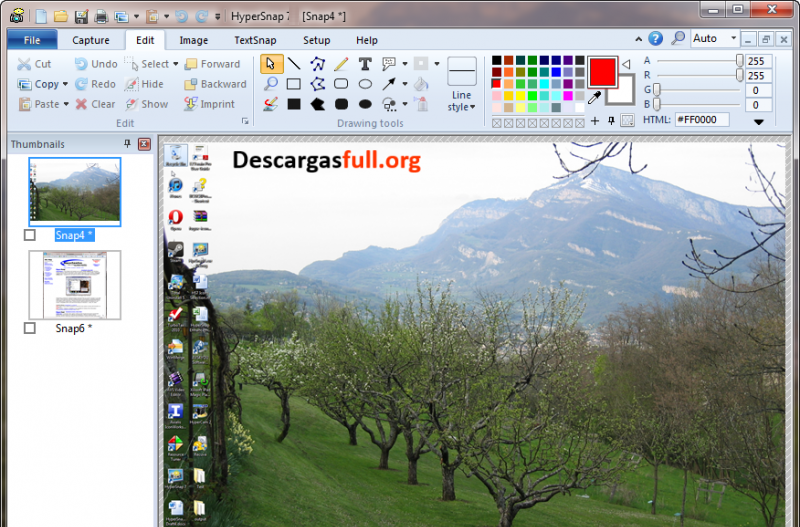Click the Forward button
800x527 pixels.
tap(212, 64)
